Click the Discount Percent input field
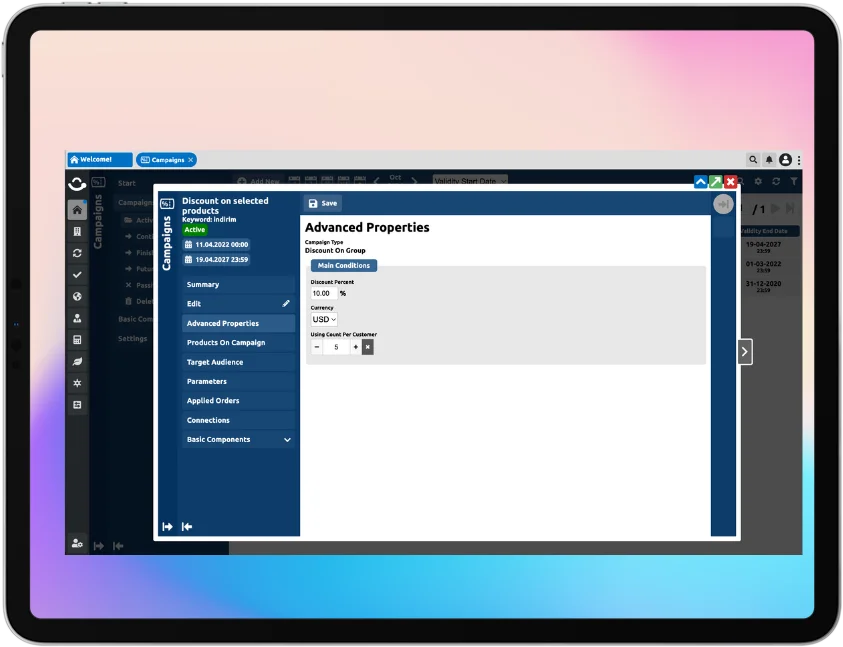This screenshot has width=843, height=647. pos(322,293)
